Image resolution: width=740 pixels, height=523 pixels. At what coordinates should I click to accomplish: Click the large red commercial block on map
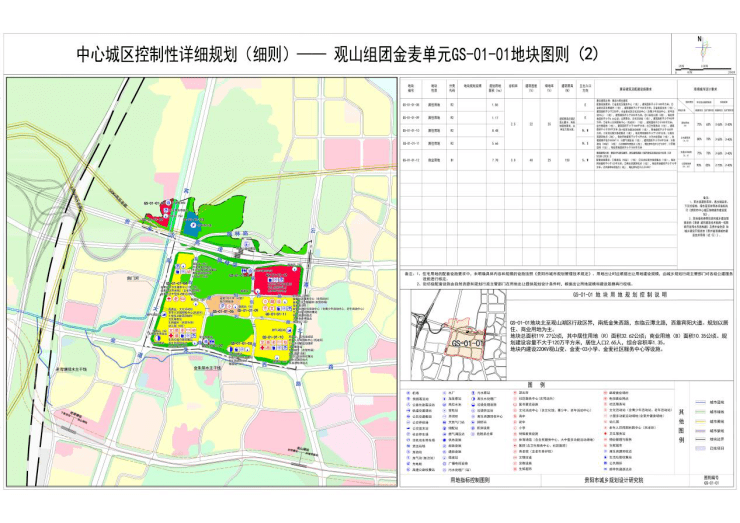(x=278, y=280)
